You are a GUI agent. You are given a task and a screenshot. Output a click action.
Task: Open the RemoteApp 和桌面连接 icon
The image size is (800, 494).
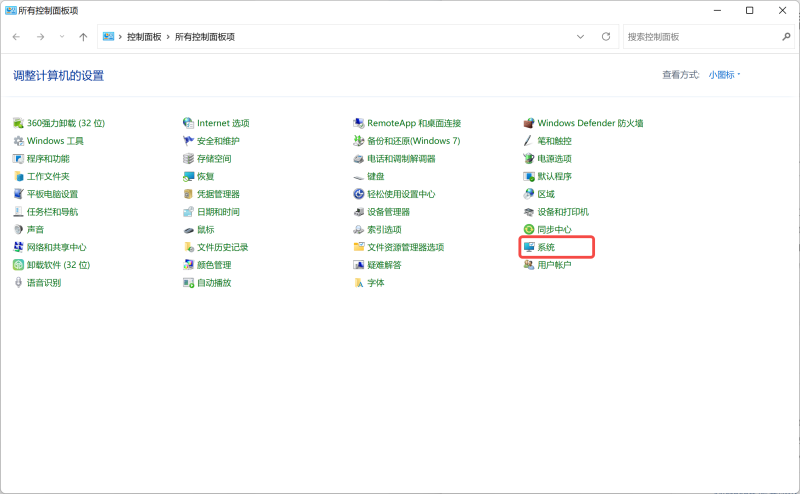click(359, 123)
